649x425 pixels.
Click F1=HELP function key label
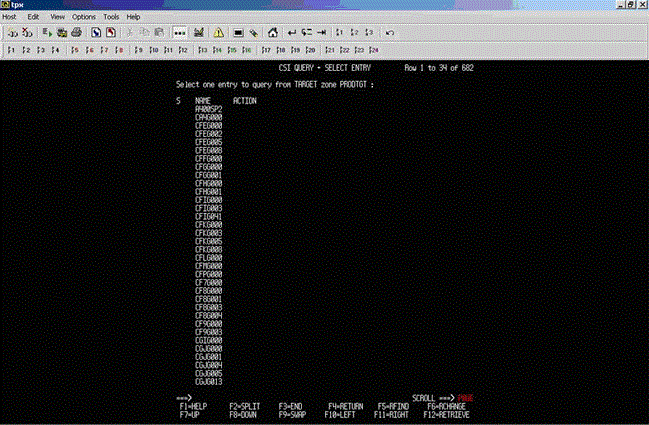click(x=195, y=406)
